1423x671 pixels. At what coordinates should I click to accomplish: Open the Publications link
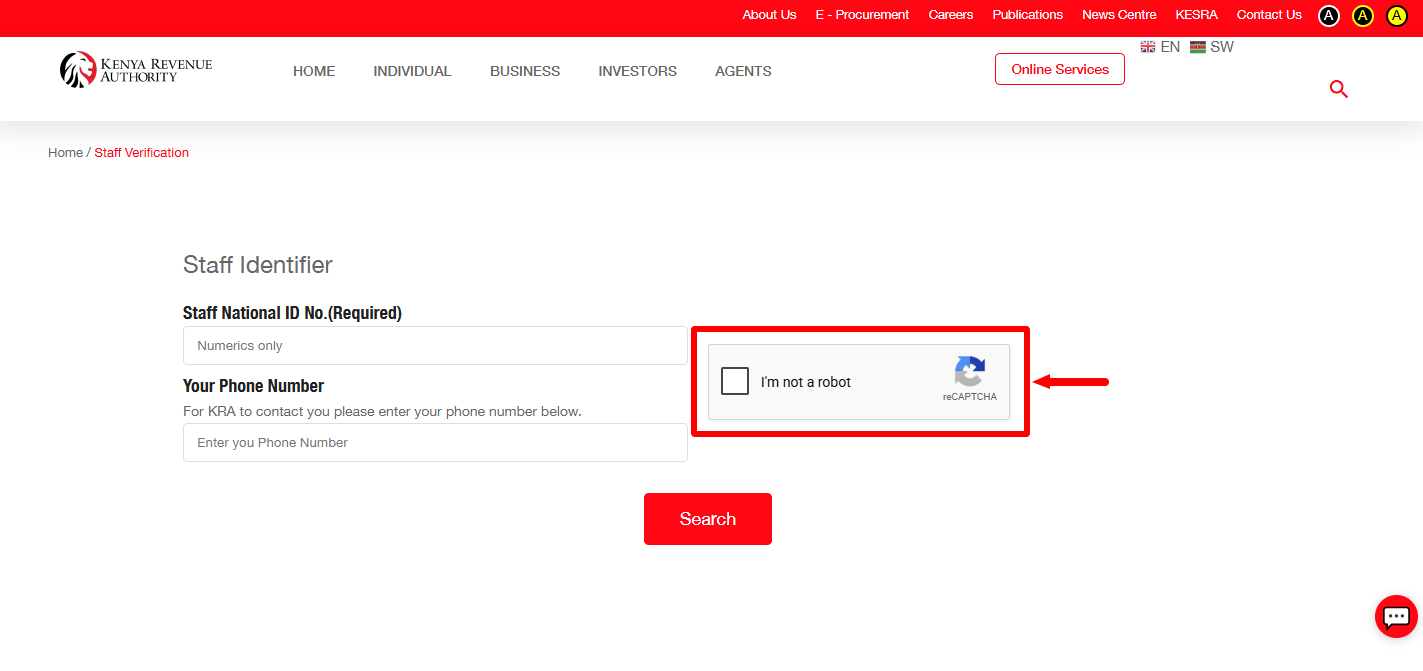(1028, 15)
